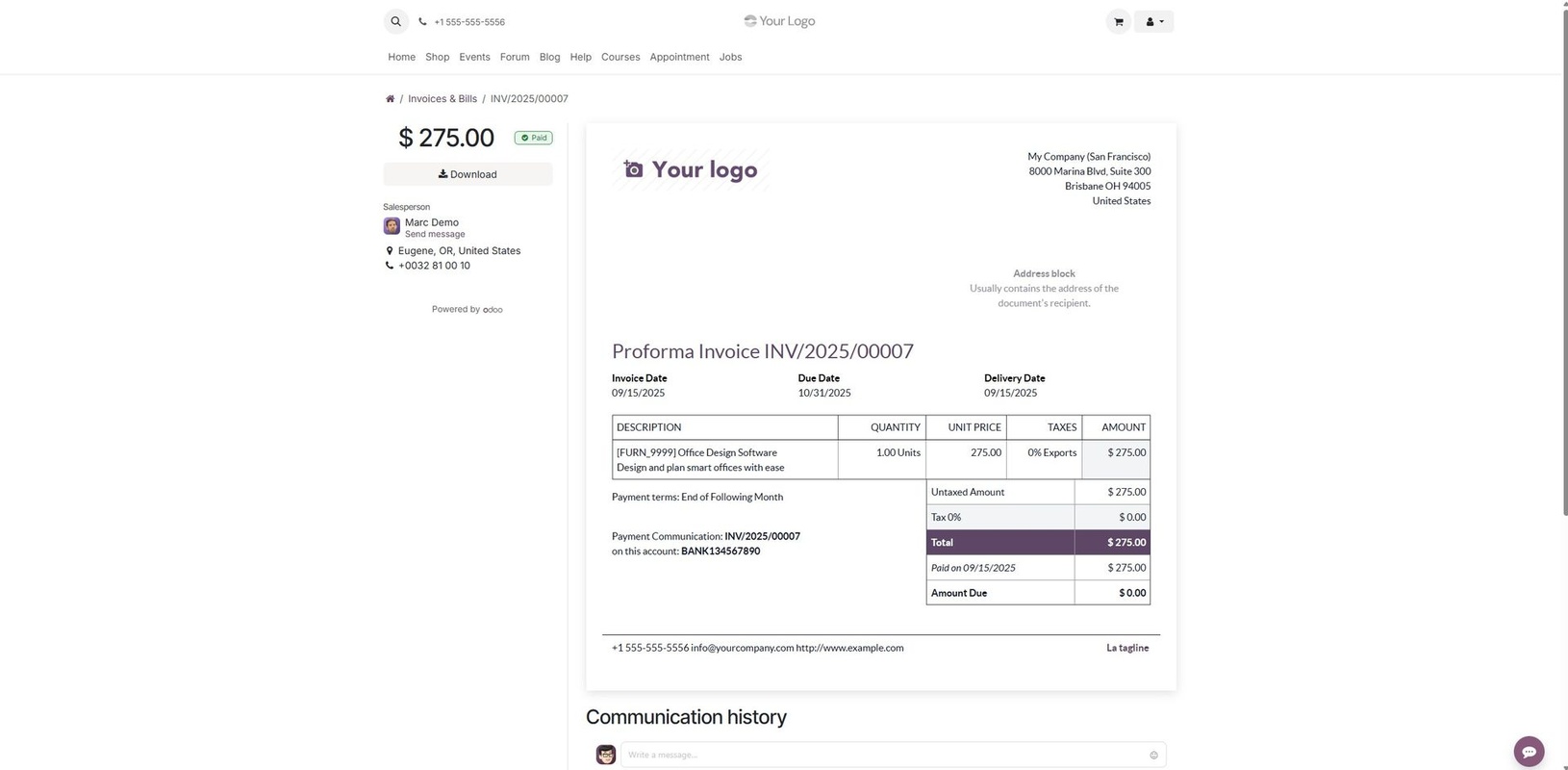Click the page's vertical scrollbar
The height and width of the screenshot is (770, 1568).
1562,289
